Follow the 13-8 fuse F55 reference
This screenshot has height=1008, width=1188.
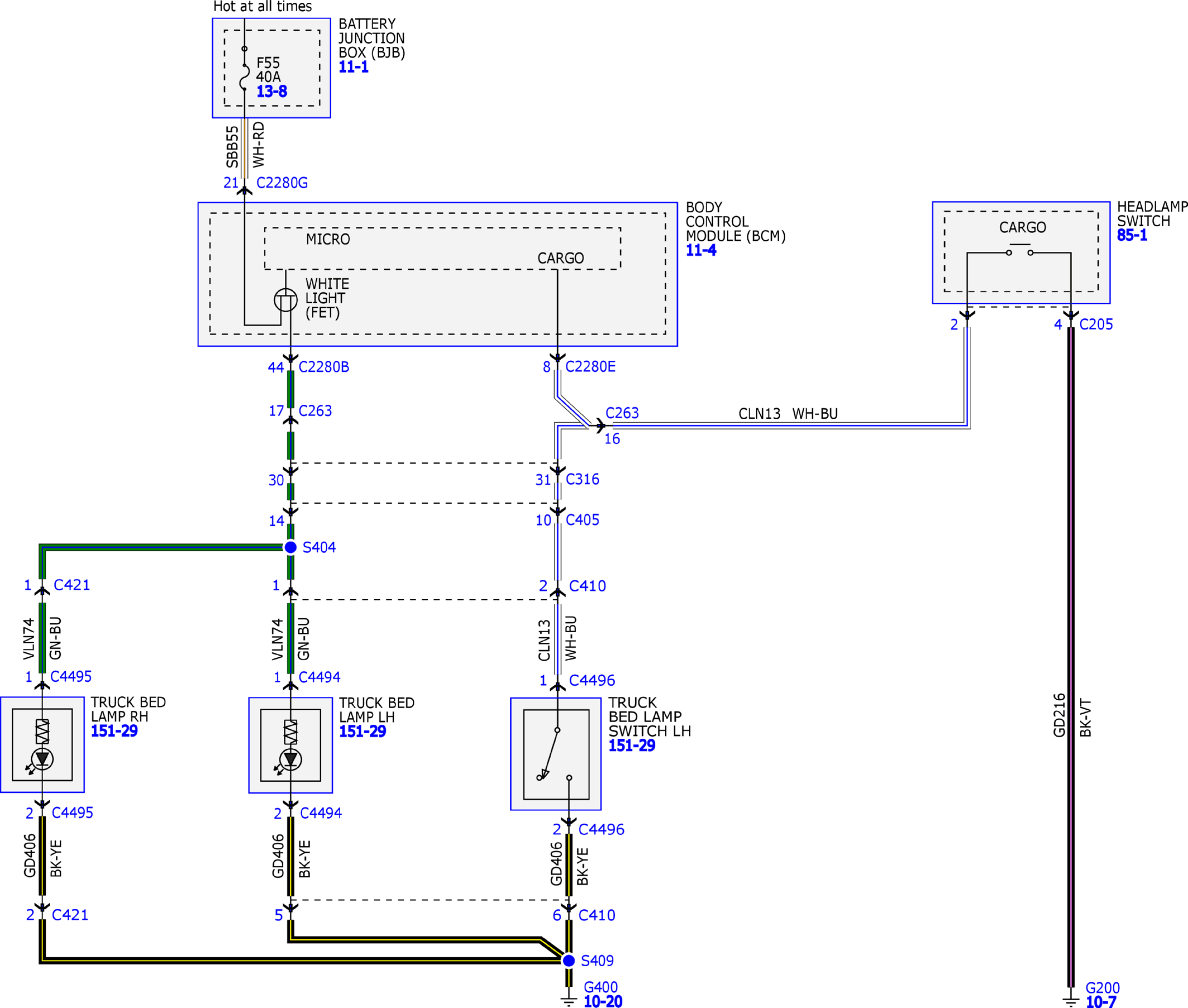point(272,91)
